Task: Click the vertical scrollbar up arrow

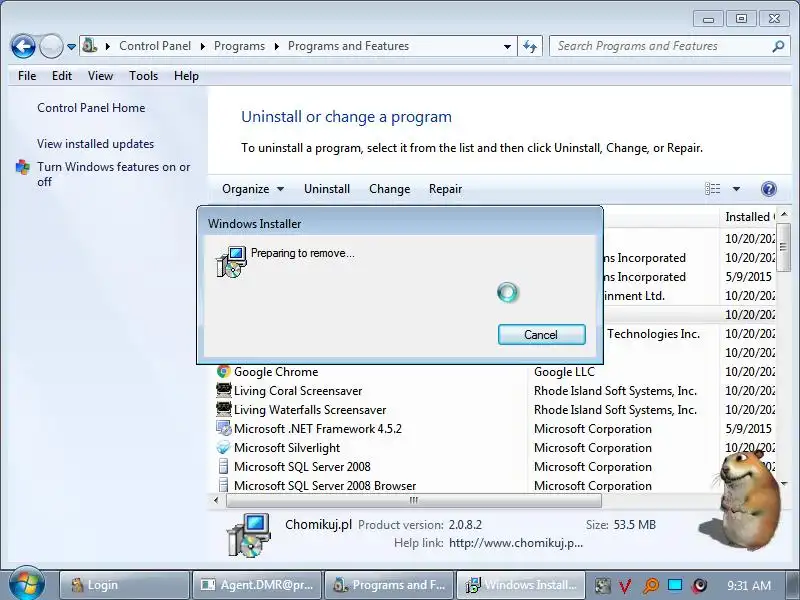Action: pos(784,215)
